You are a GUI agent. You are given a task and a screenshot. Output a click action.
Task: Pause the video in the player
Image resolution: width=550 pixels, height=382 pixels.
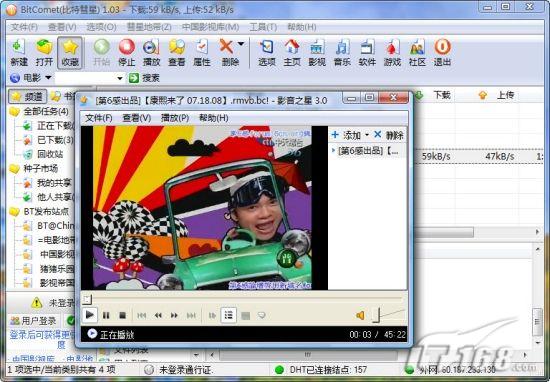click(x=106, y=316)
